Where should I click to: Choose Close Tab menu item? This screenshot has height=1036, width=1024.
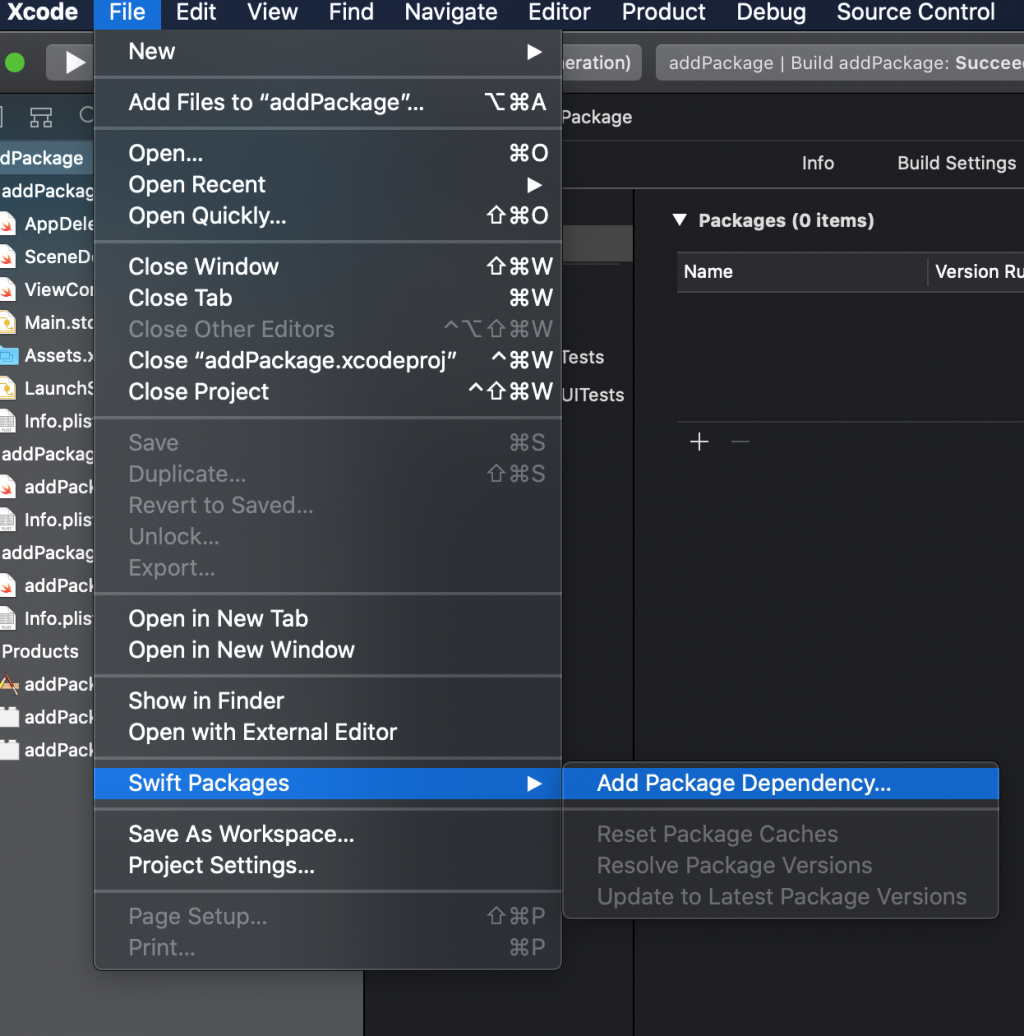tap(328, 298)
